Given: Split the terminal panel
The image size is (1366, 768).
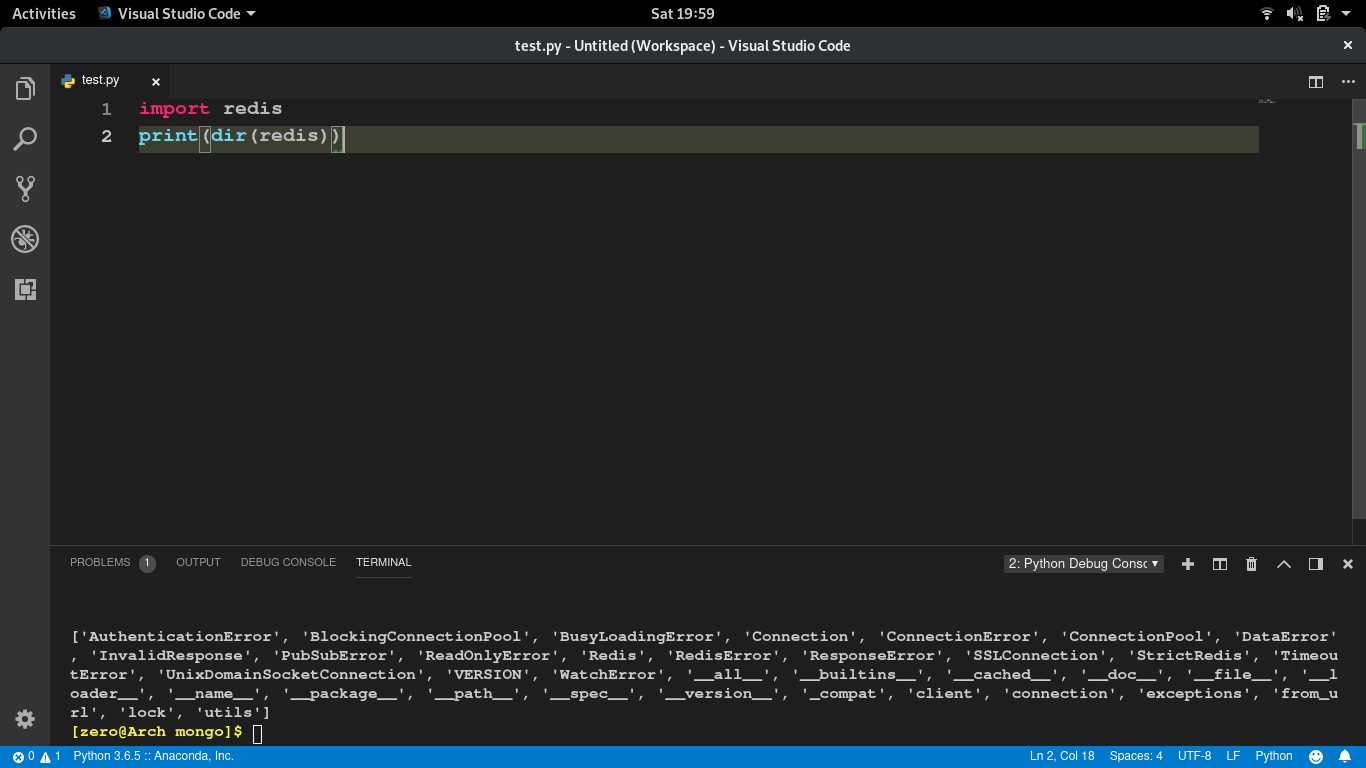Looking at the screenshot, I should 1220,564.
